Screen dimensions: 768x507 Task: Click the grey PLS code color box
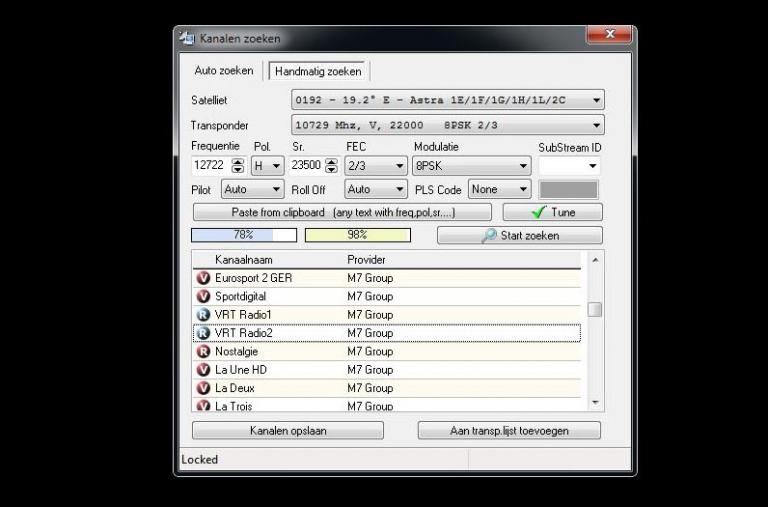(x=568, y=190)
